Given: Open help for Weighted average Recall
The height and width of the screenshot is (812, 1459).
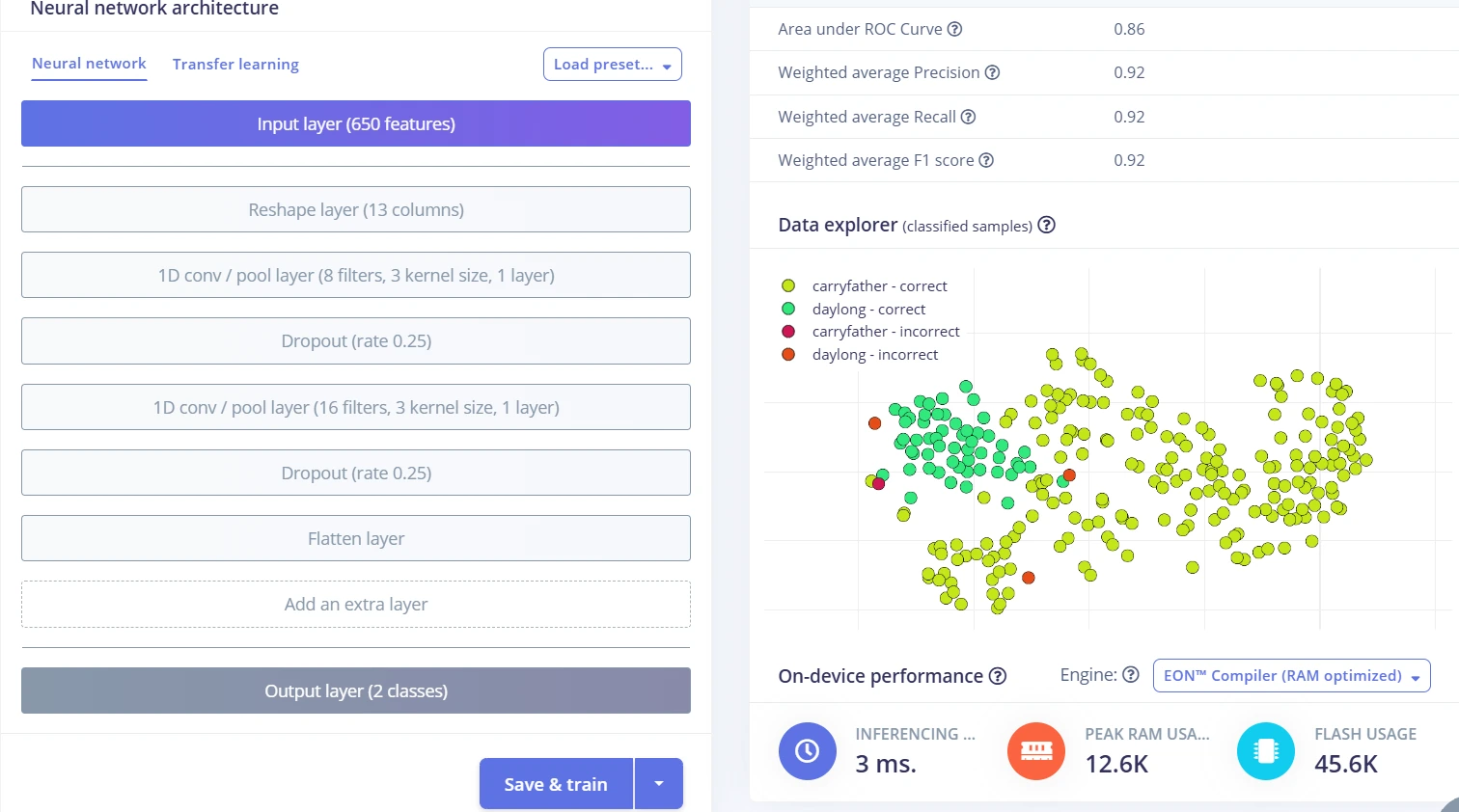Looking at the screenshot, I should [968, 117].
